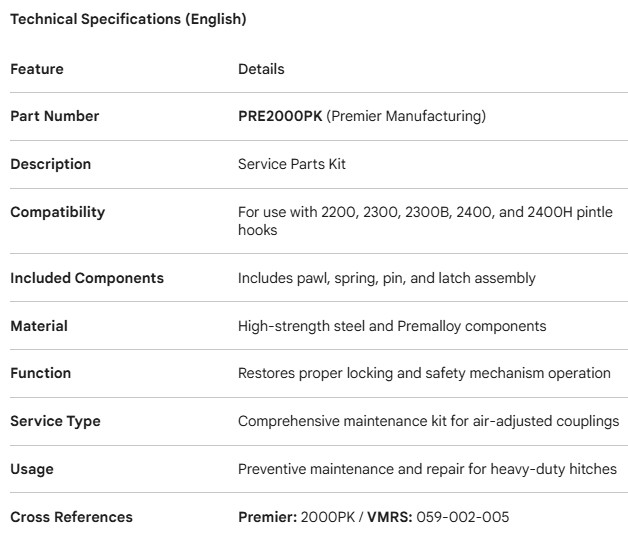Select the "Service Type" row label
Screen dimensions: 628x535
(55, 421)
